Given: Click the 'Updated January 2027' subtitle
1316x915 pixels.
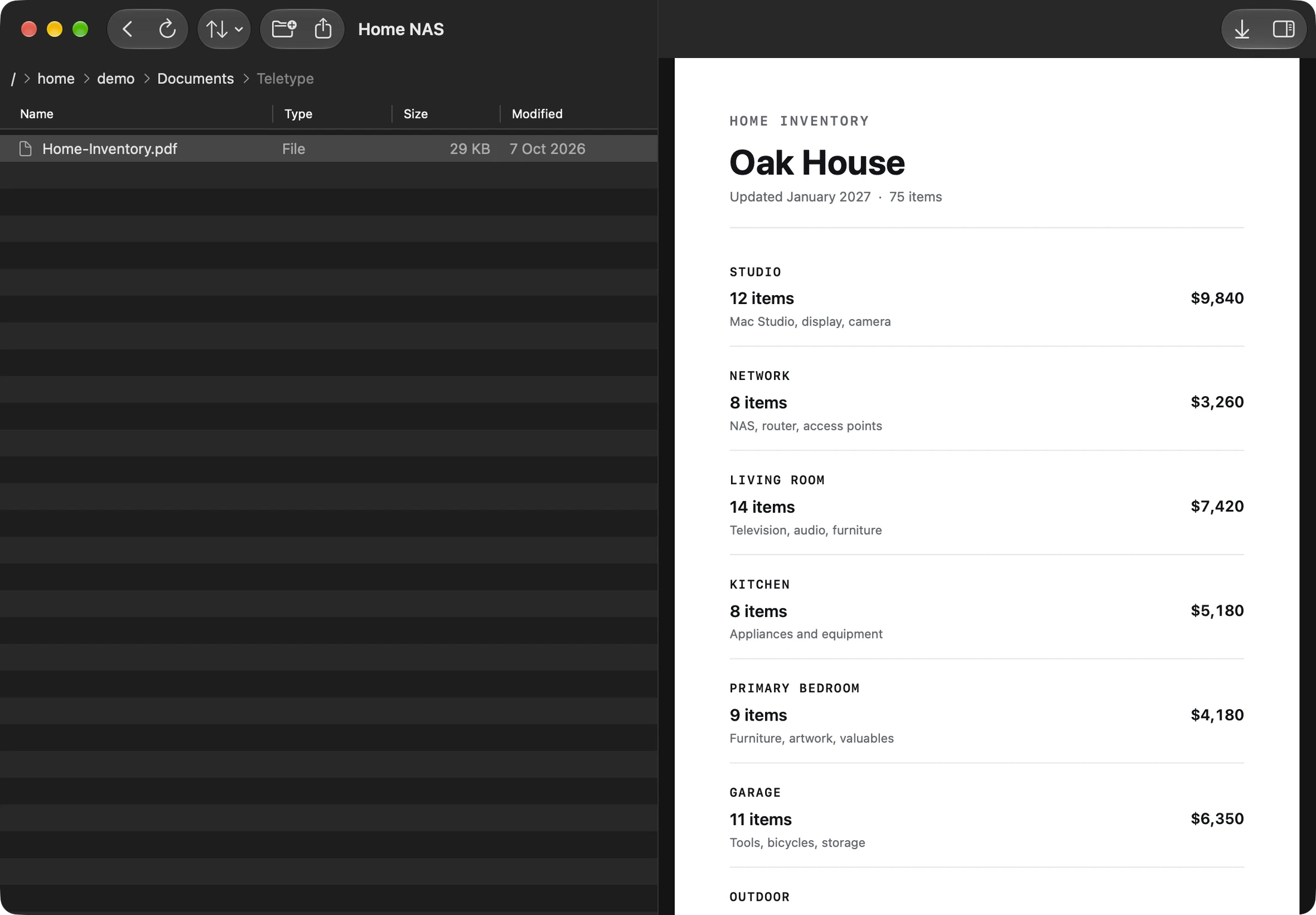Looking at the screenshot, I should pos(800,197).
